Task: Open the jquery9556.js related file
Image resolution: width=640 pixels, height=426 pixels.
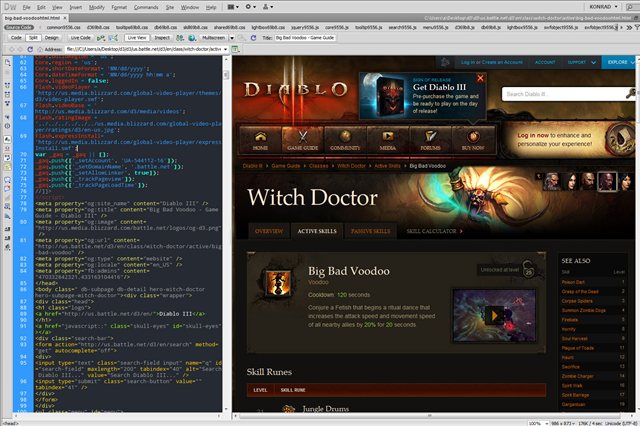Action: [x=305, y=27]
